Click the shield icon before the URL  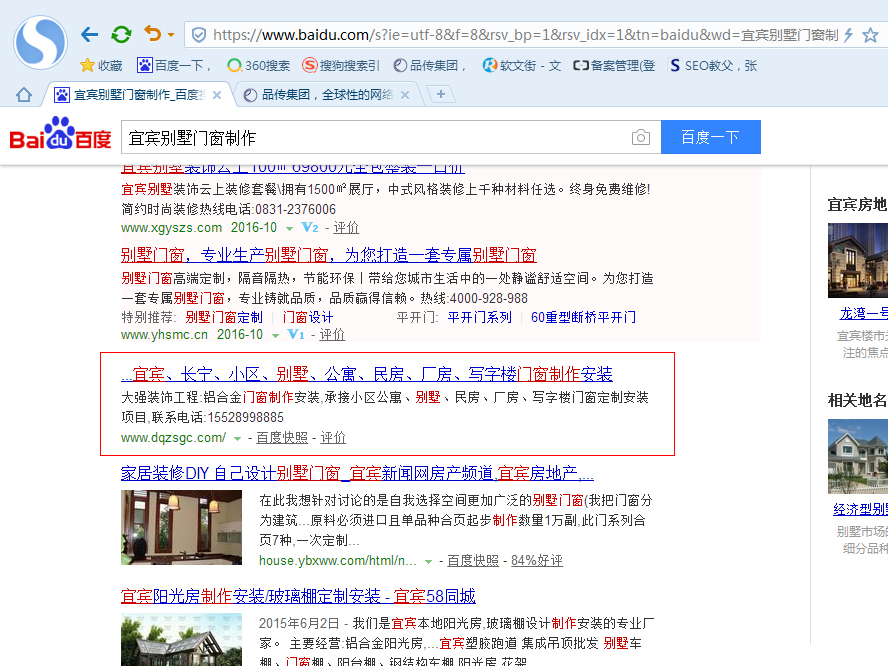click(x=198, y=33)
